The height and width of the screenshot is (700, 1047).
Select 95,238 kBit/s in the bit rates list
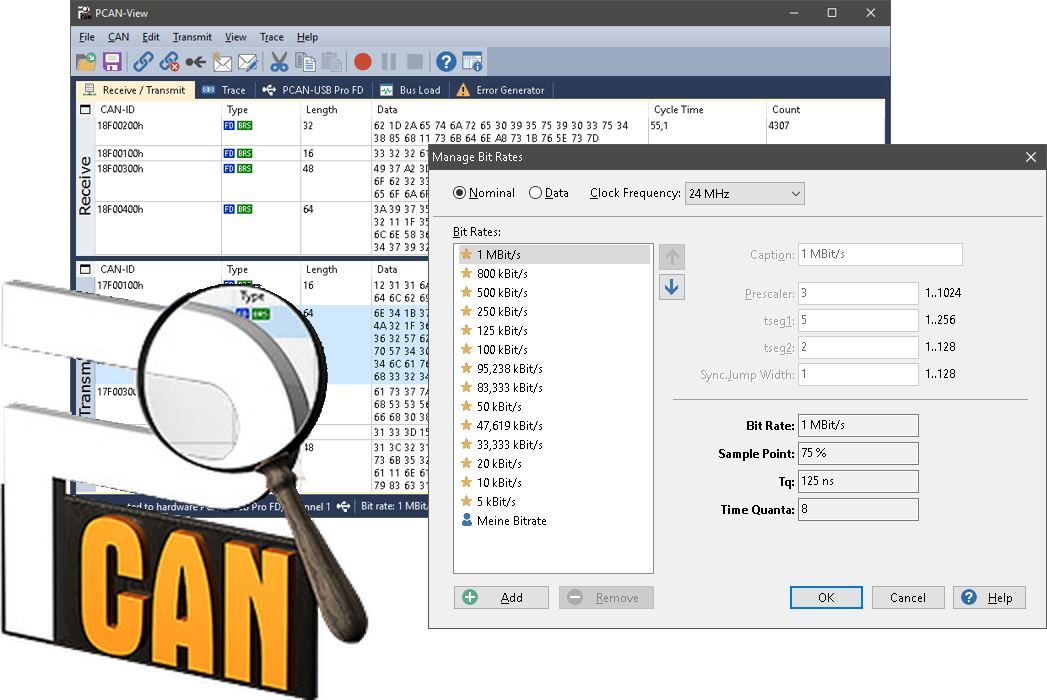(x=554, y=369)
